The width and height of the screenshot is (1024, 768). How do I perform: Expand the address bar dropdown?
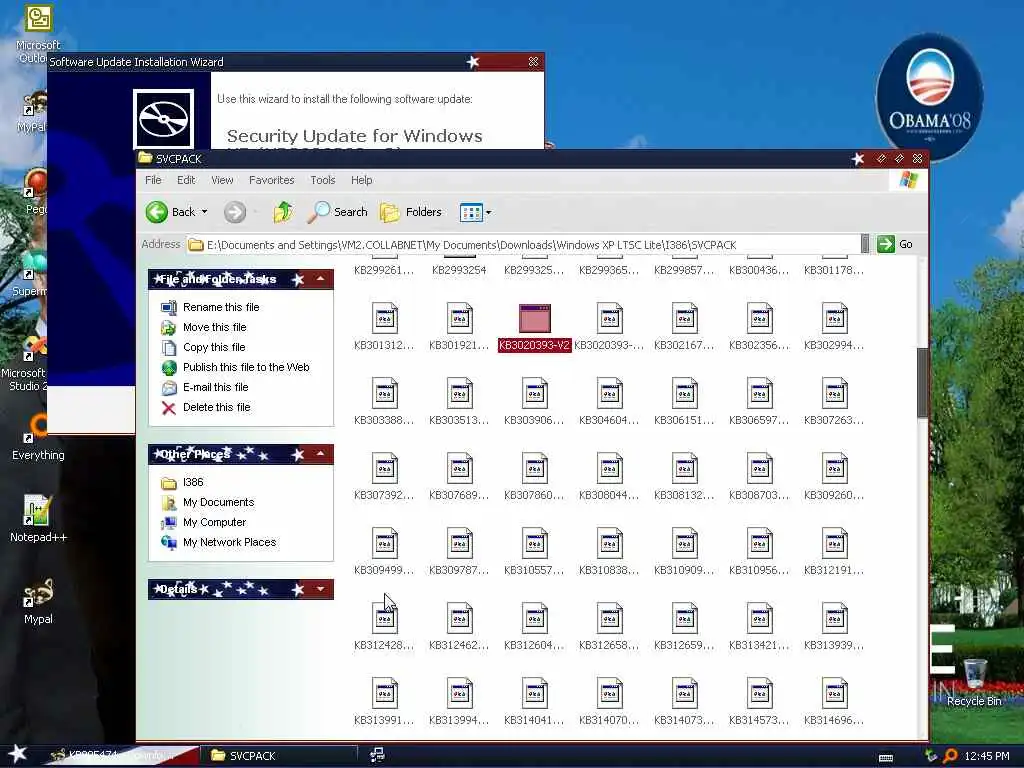coord(865,244)
